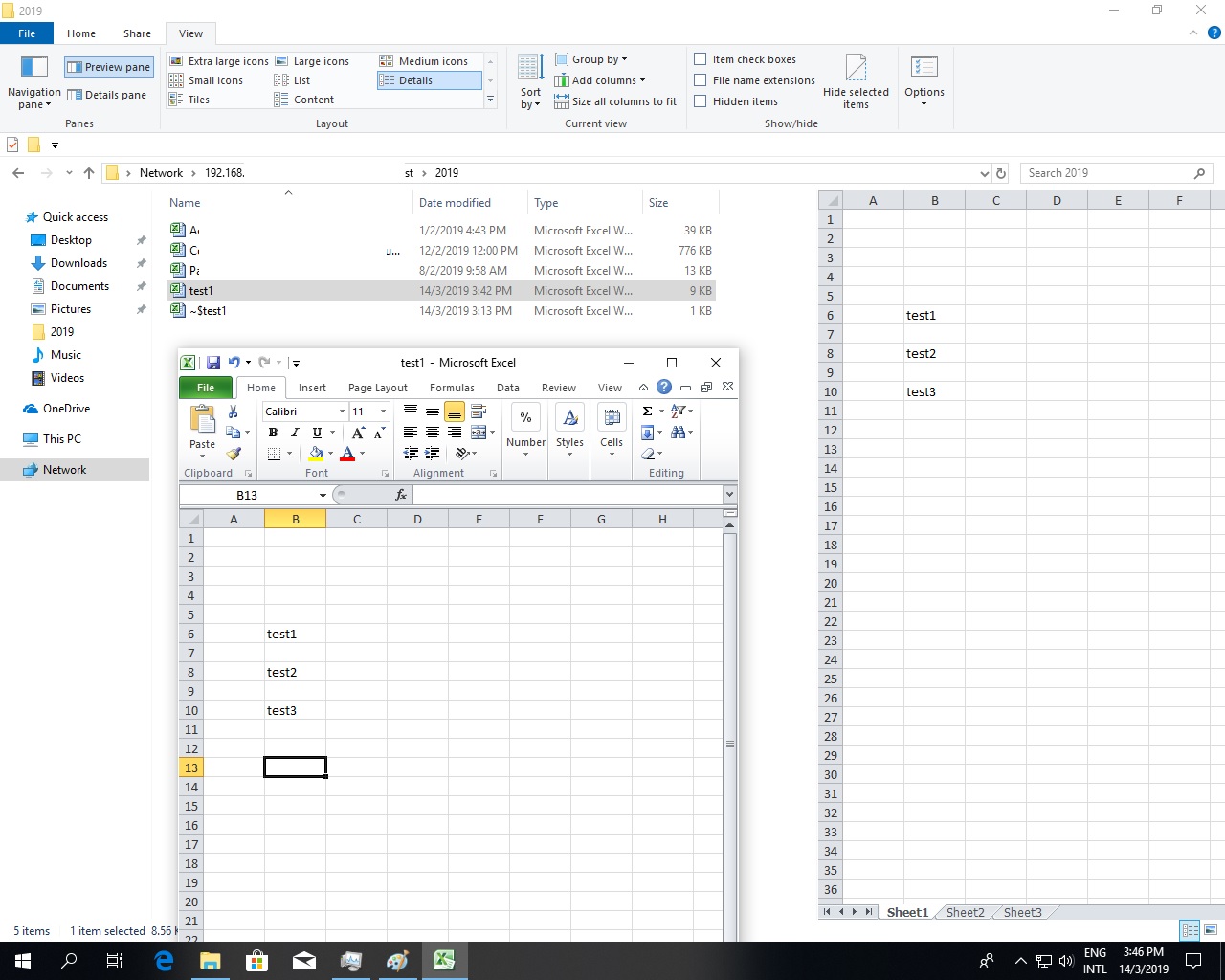Click the AutoSum sigma icon
The width and height of the screenshot is (1225, 980).
pos(648,412)
